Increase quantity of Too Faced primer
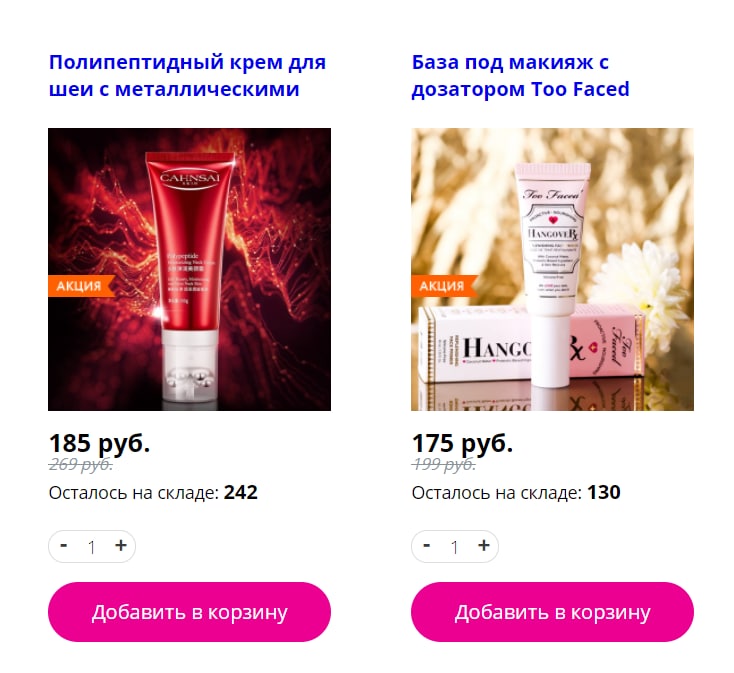 click(484, 546)
